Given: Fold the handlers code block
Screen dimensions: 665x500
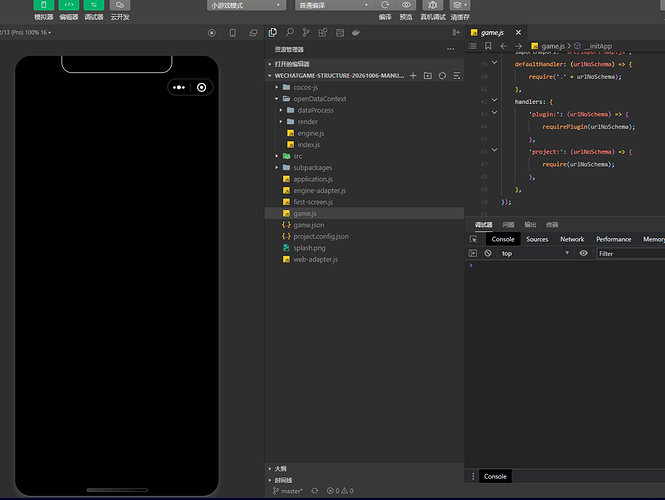Looking at the screenshot, I should tap(495, 100).
